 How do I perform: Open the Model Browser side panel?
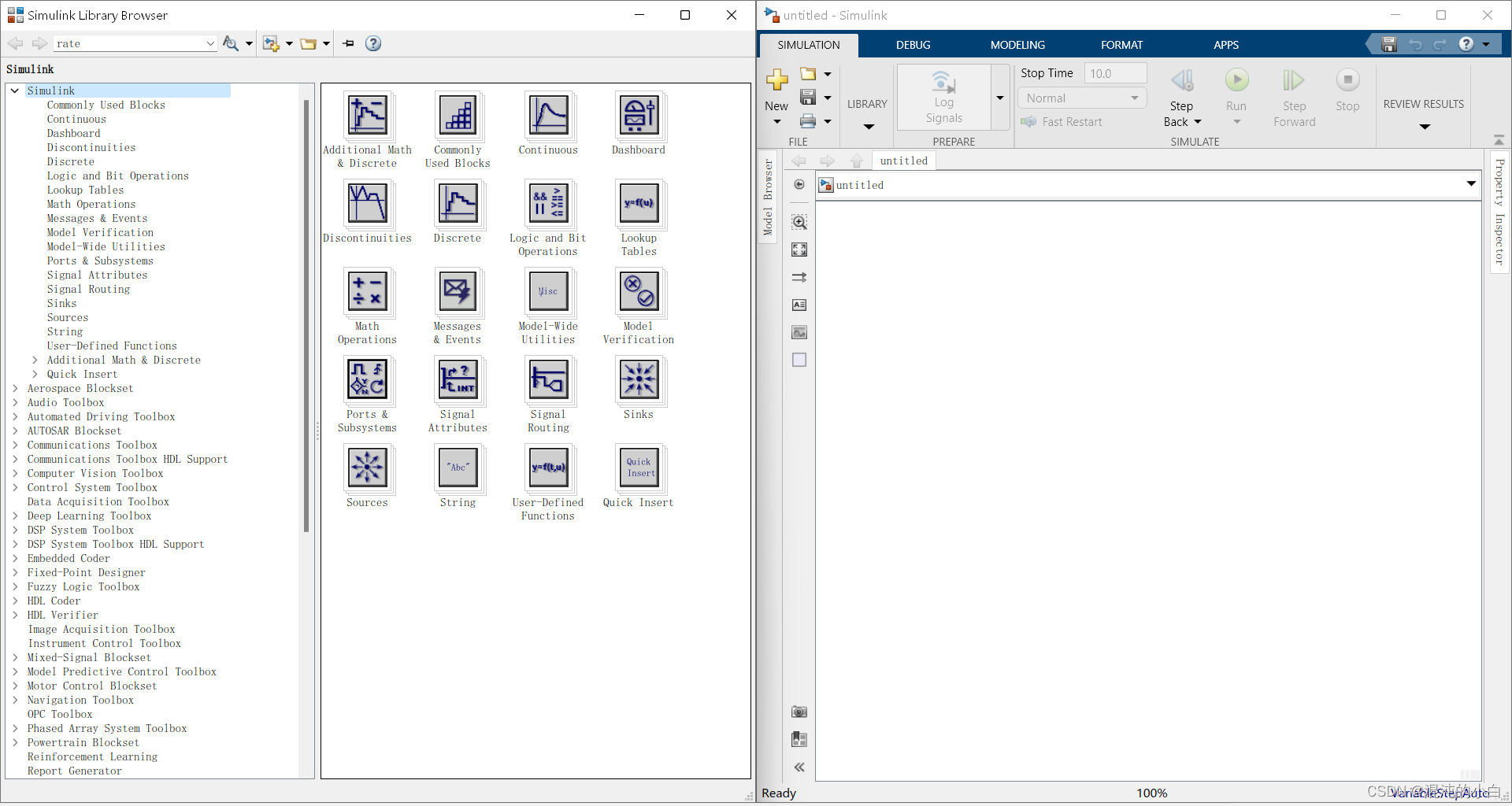[x=768, y=198]
